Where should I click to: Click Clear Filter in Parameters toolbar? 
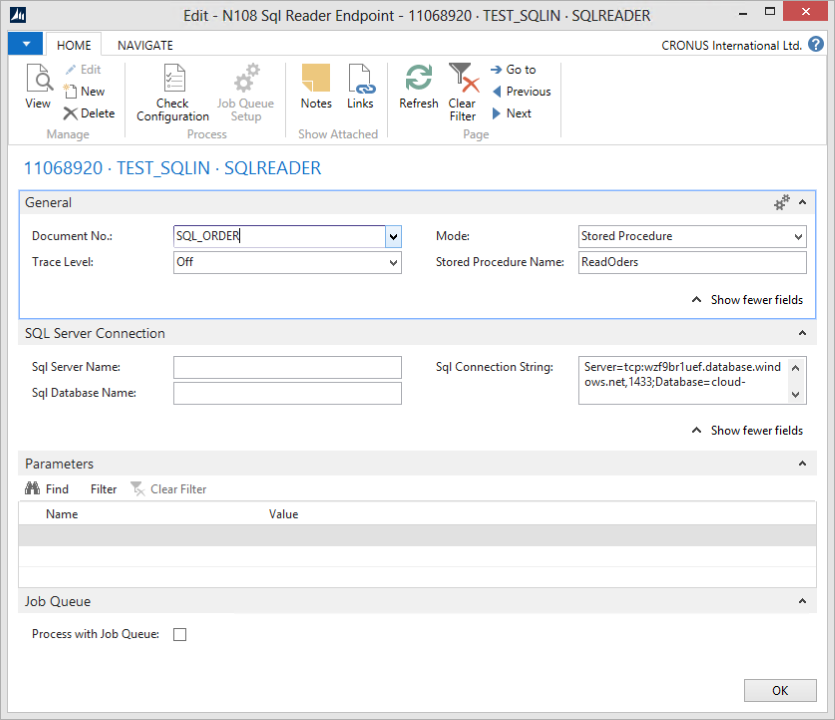pos(169,489)
